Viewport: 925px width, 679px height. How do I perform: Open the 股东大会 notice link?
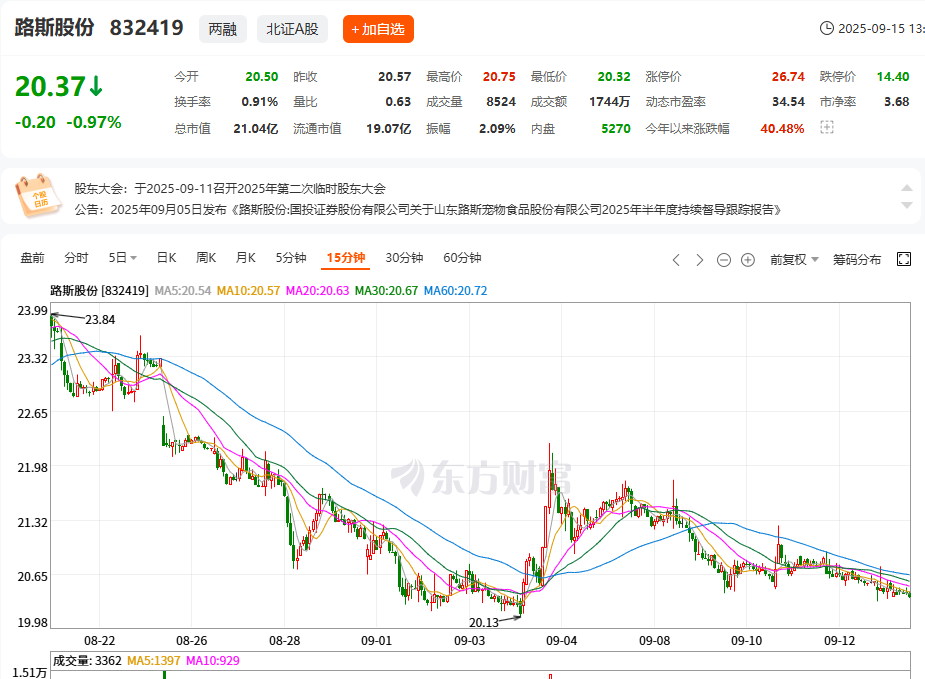coord(230,189)
